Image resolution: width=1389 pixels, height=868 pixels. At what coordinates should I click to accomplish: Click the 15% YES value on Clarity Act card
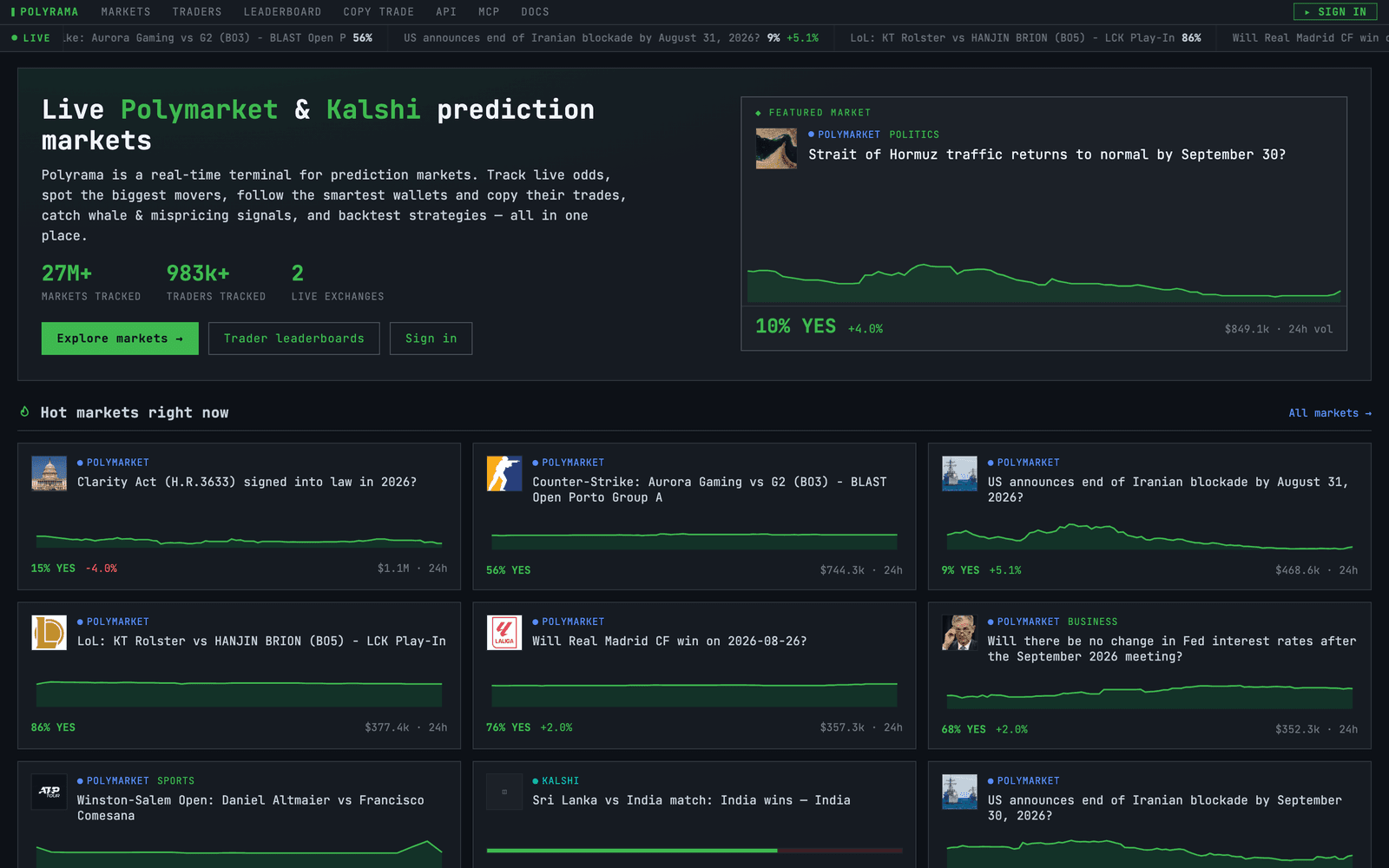point(53,569)
